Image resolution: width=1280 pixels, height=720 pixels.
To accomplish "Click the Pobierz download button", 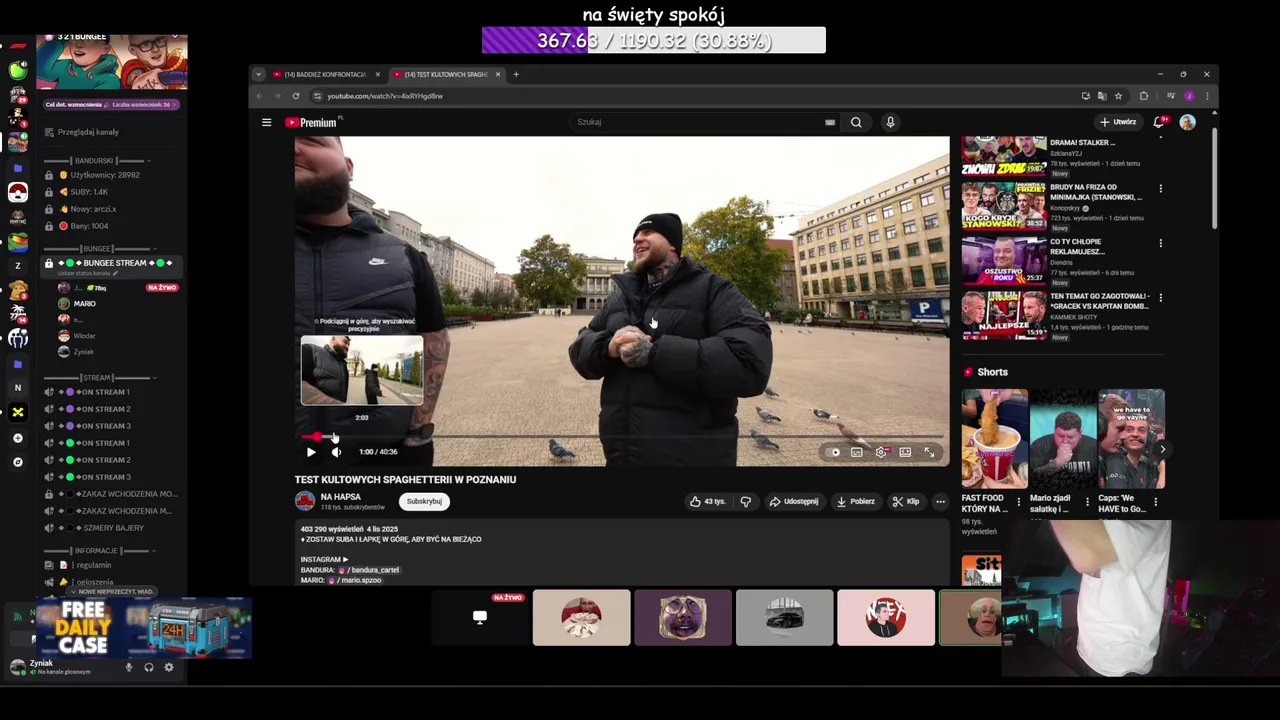I will pyautogui.click(x=856, y=501).
